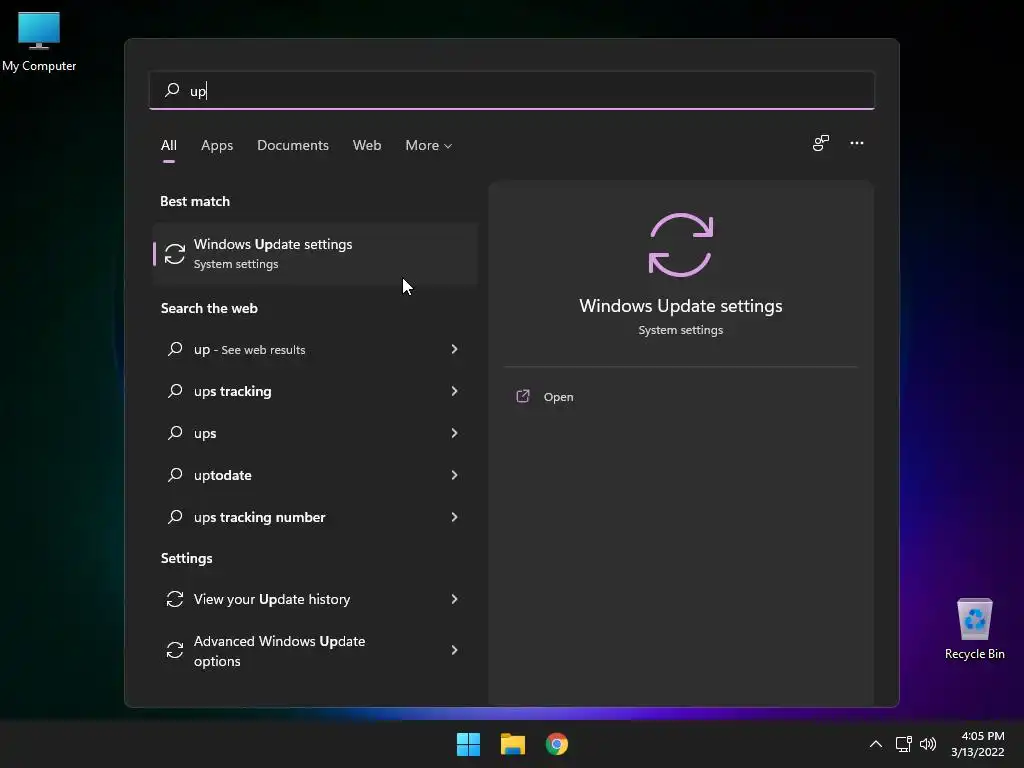The image size is (1024, 768).
Task: Switch to the Web tab
Action: coord(367,146)
